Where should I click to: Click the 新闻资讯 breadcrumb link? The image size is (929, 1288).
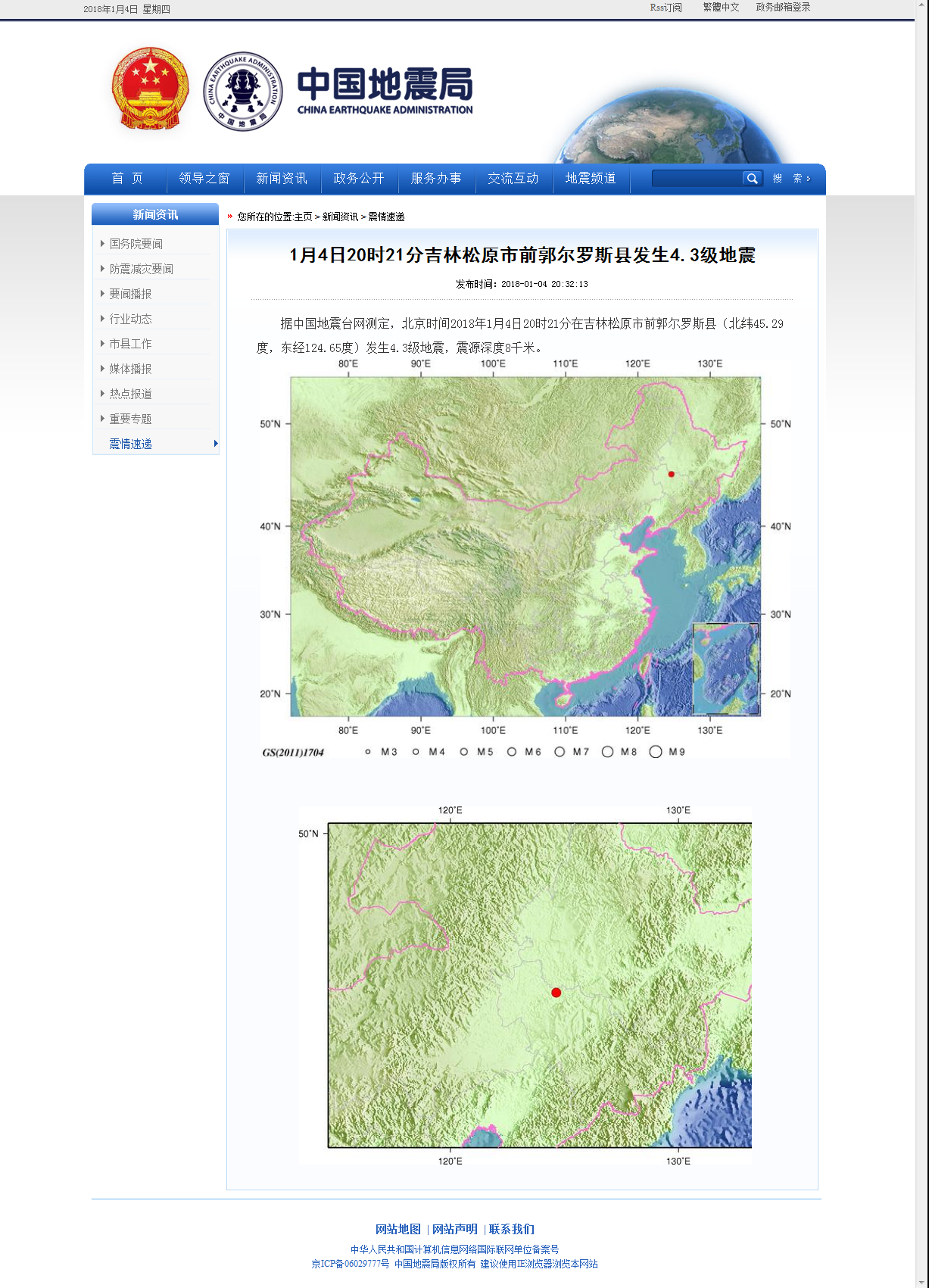tap(340, 217)
